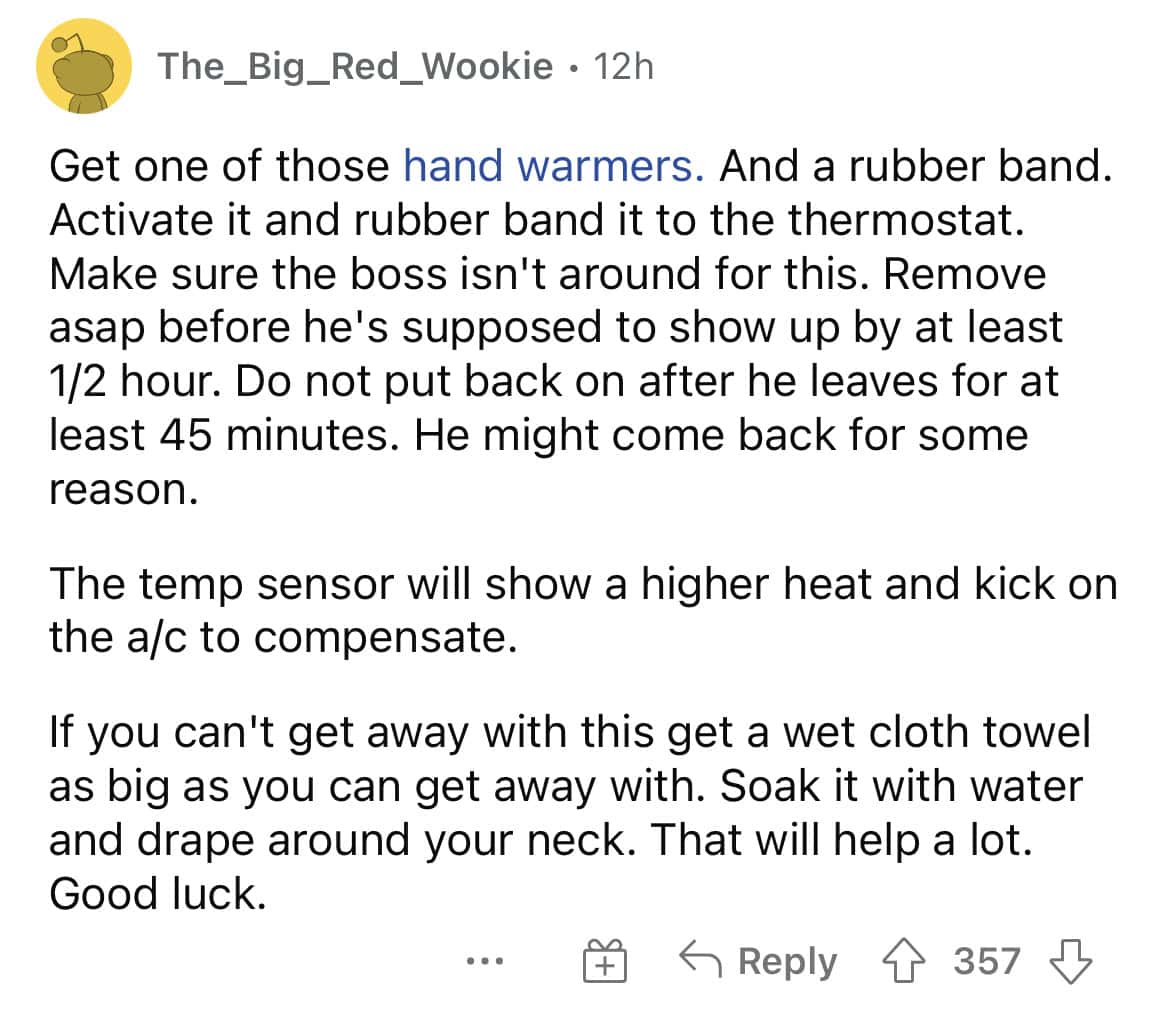Click the curved reply arrow icon
Image resolution: width=1170 pixels, height=1015 pixels.
(x=701, y=958)
